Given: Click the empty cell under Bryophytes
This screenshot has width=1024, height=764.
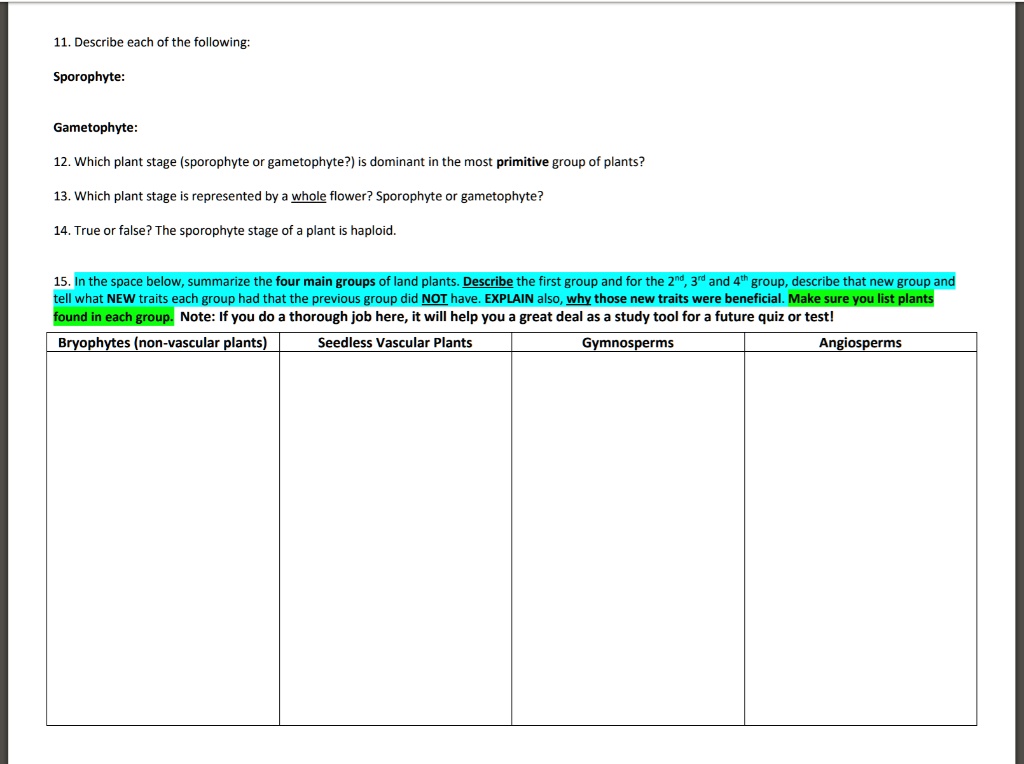Looking at the screenshot, I should [x=163, y=538].
